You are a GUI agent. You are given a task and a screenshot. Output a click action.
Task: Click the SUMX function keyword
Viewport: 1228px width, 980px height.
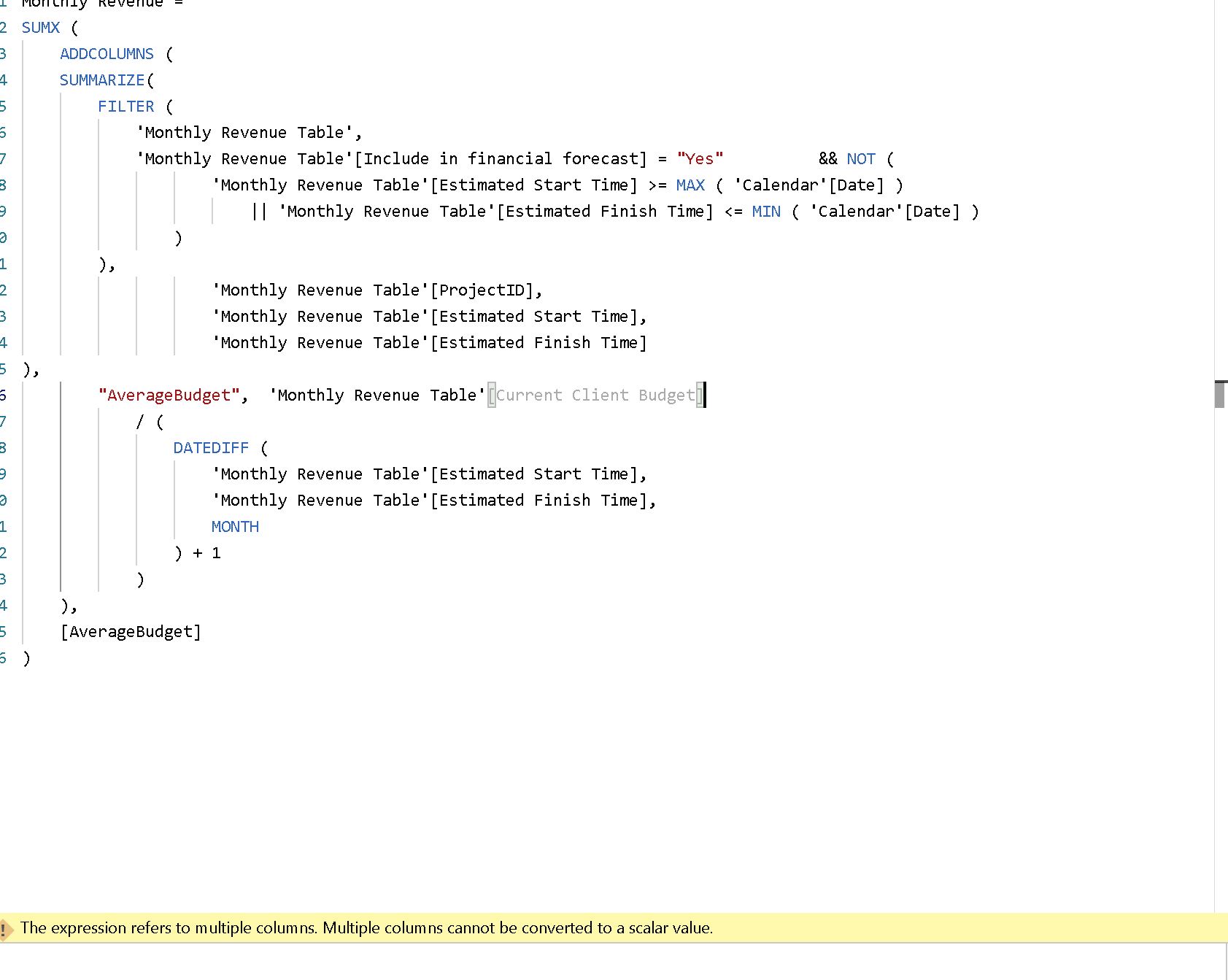[41, 28]
